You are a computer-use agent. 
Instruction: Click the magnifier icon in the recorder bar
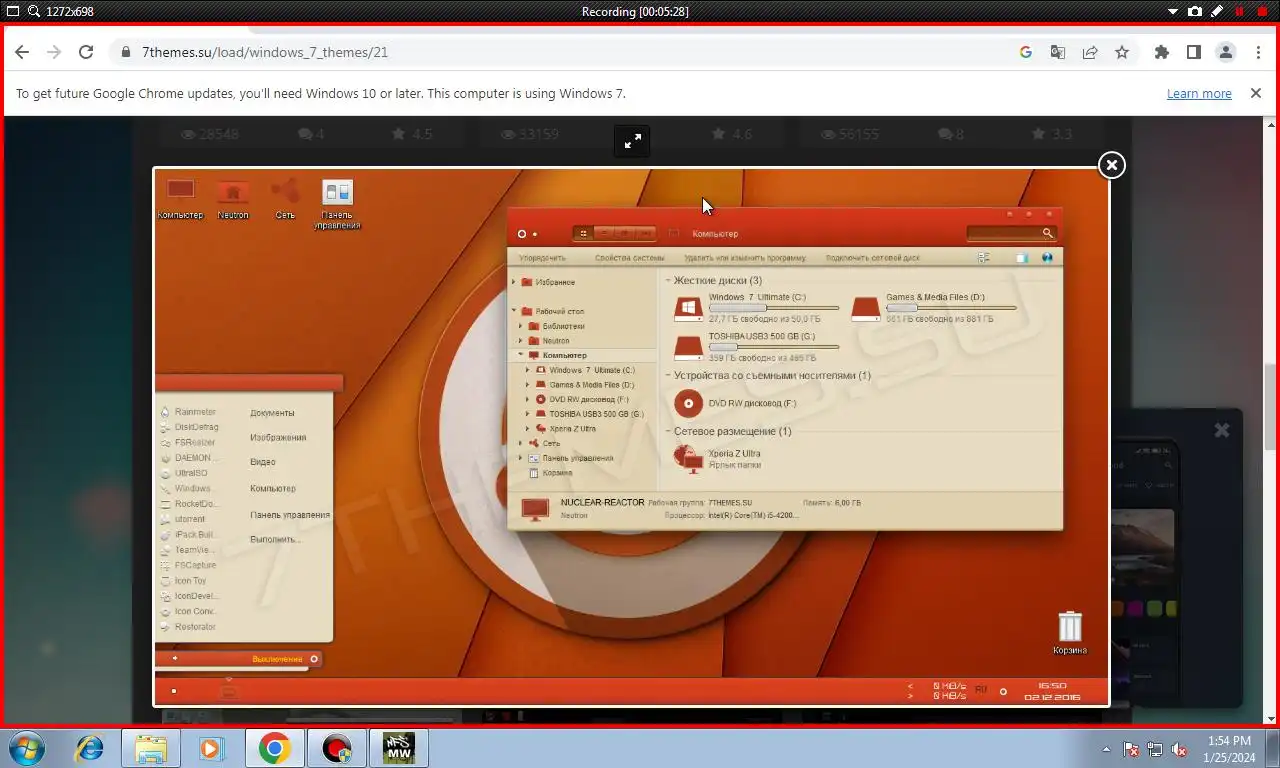[33, 11]
